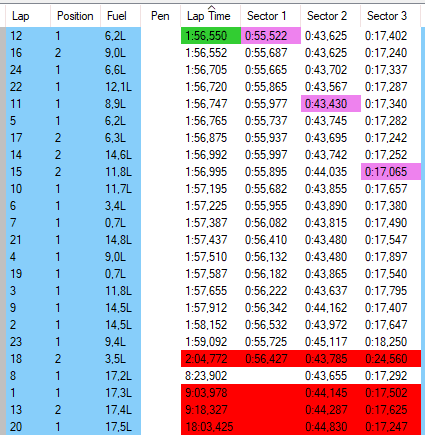
Task: Click fuel value 14,6L
Action: point(118,155)
